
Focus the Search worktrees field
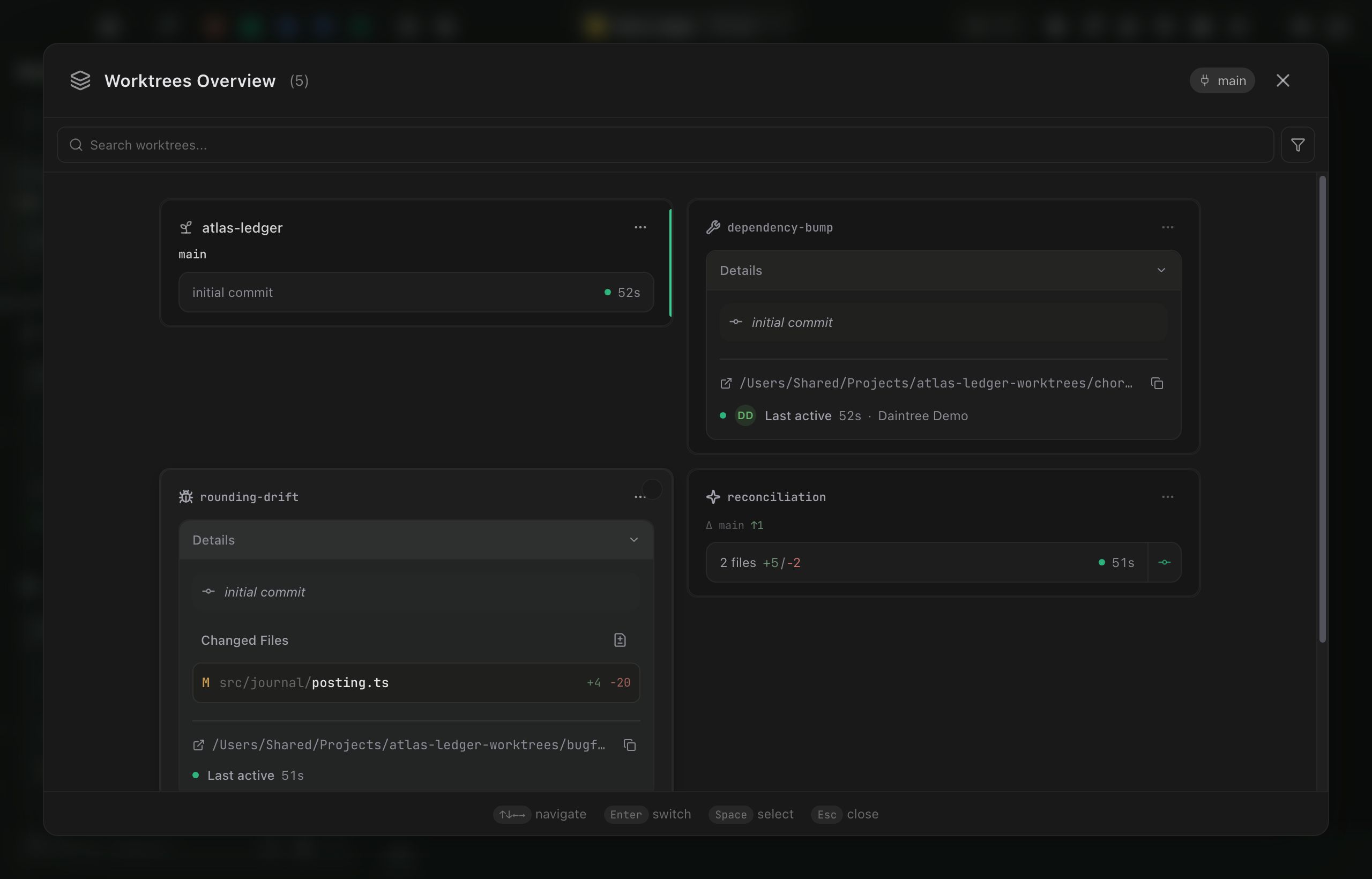tap(665, 145)
